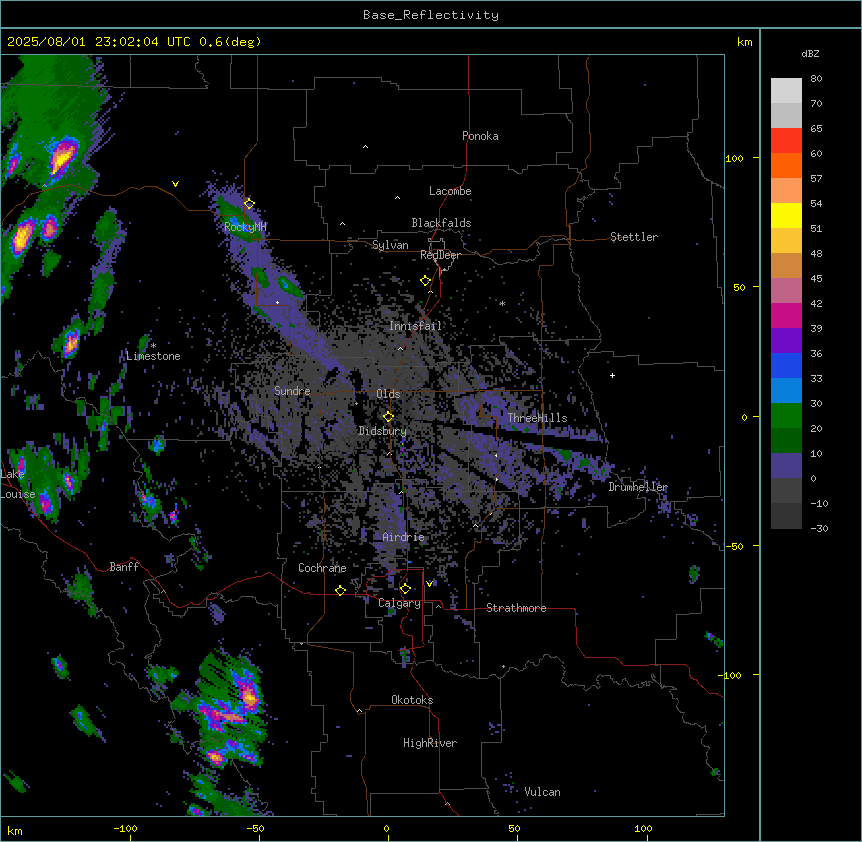The height and width of the screenshot is (842, 862).
Task: Click the Base_Reflectivity title text
Action: coord(431,15)
